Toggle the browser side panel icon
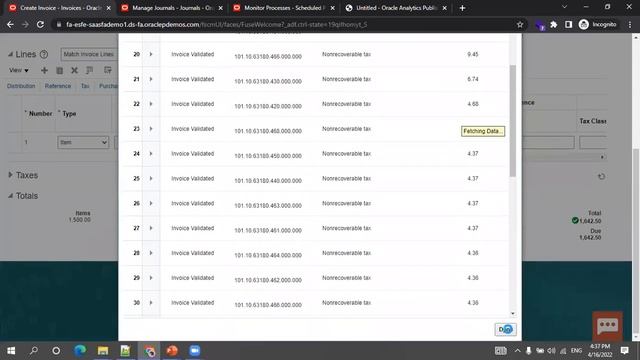 point(569,24)
